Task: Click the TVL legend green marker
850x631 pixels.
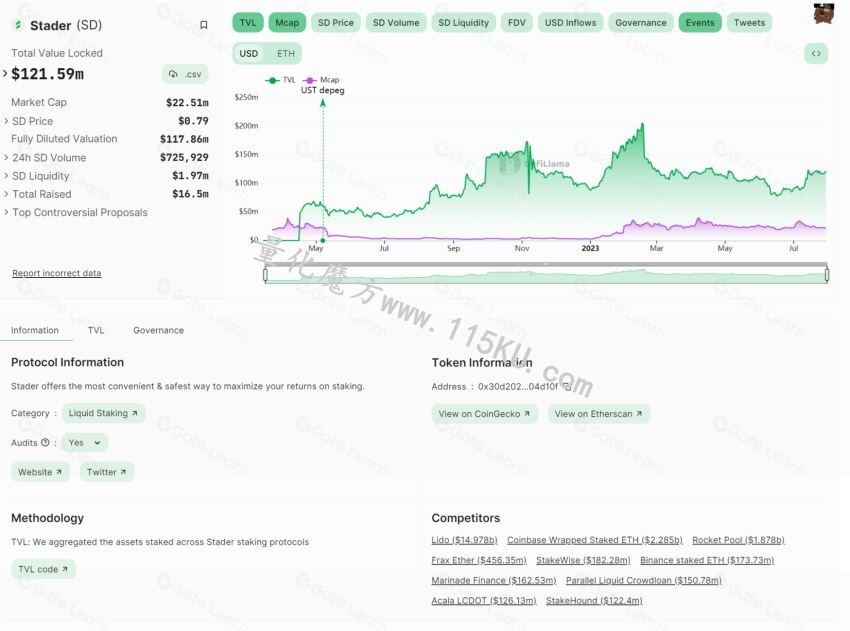Action: pyautogui.click(x=272, y=80)
